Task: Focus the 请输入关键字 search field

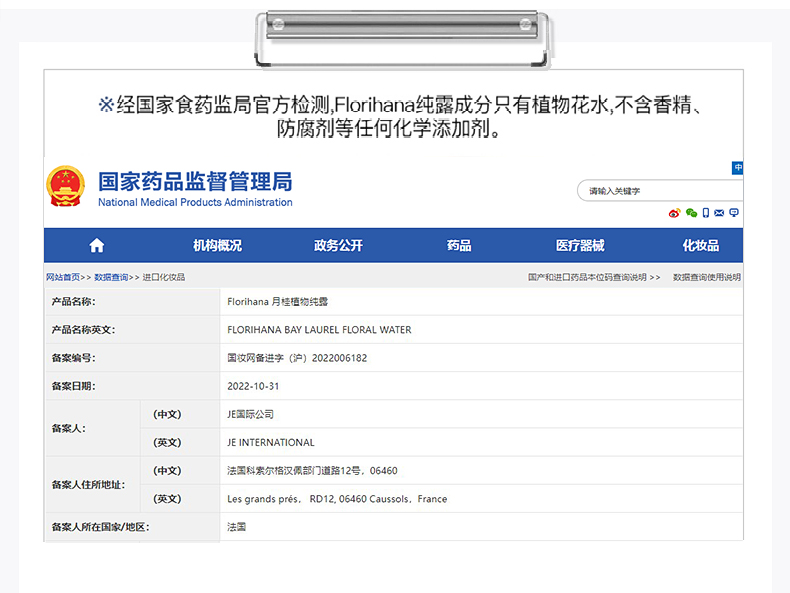Action: [660, 191]
